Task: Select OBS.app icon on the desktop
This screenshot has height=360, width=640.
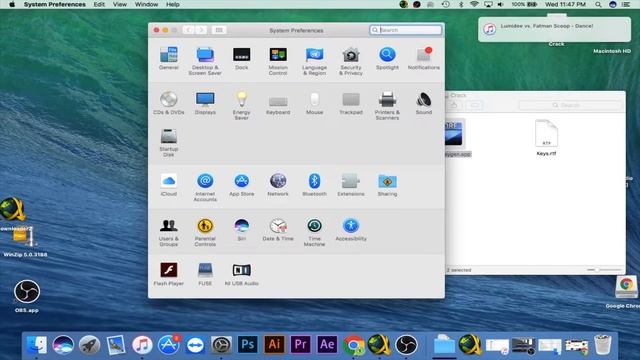Action: click(27, 296)
